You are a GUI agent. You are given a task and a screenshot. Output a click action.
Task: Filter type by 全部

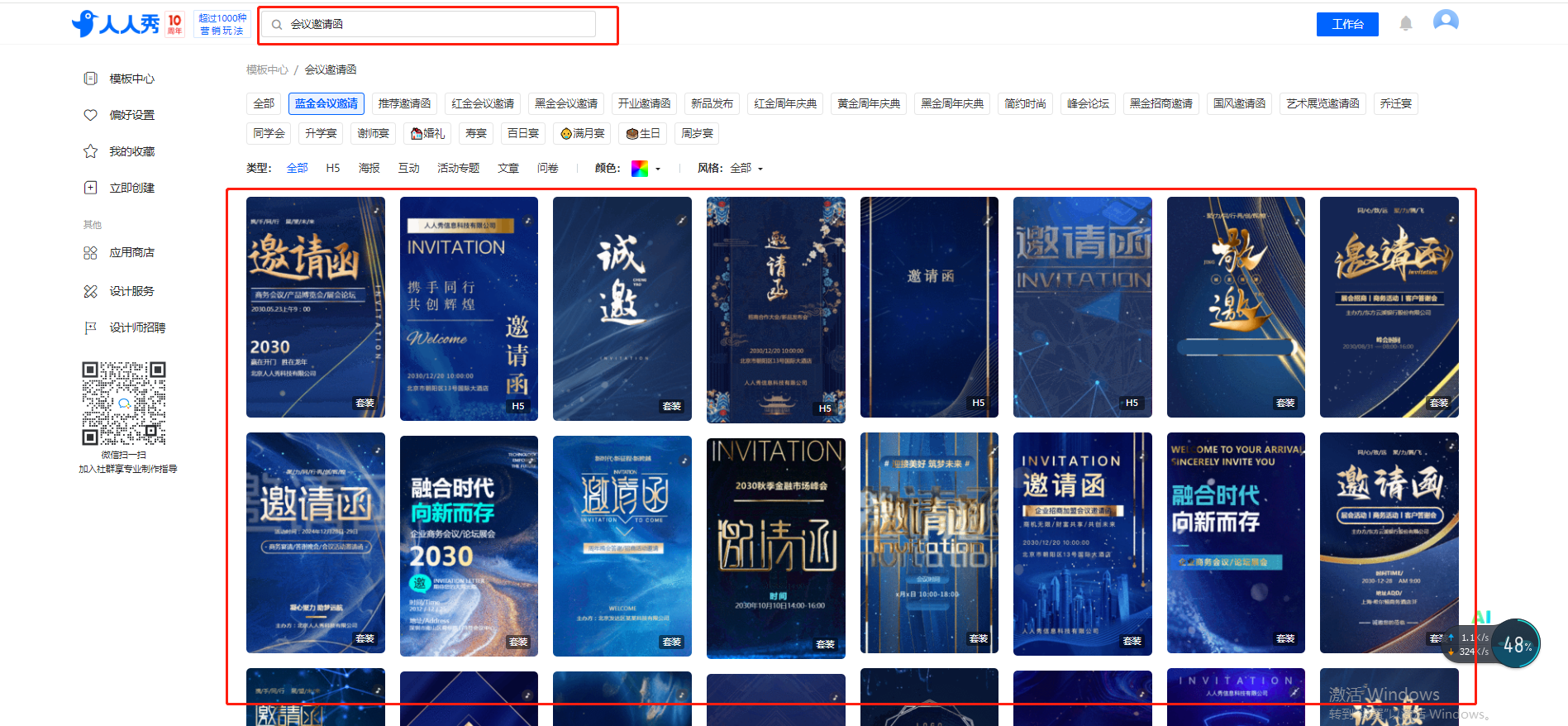click(x=297, y=169)
